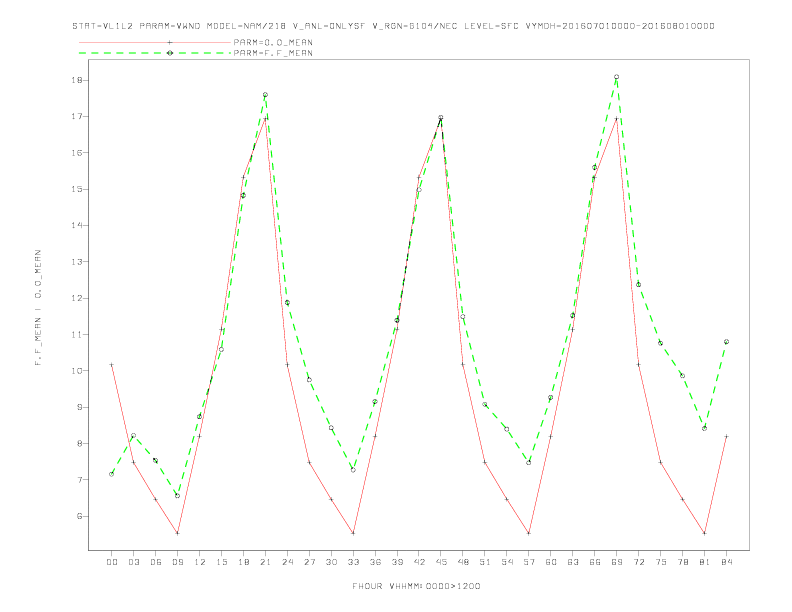Screen dimensions: 792x612
Task: Click the x-axis tick label 78
Action: [683, 562]
